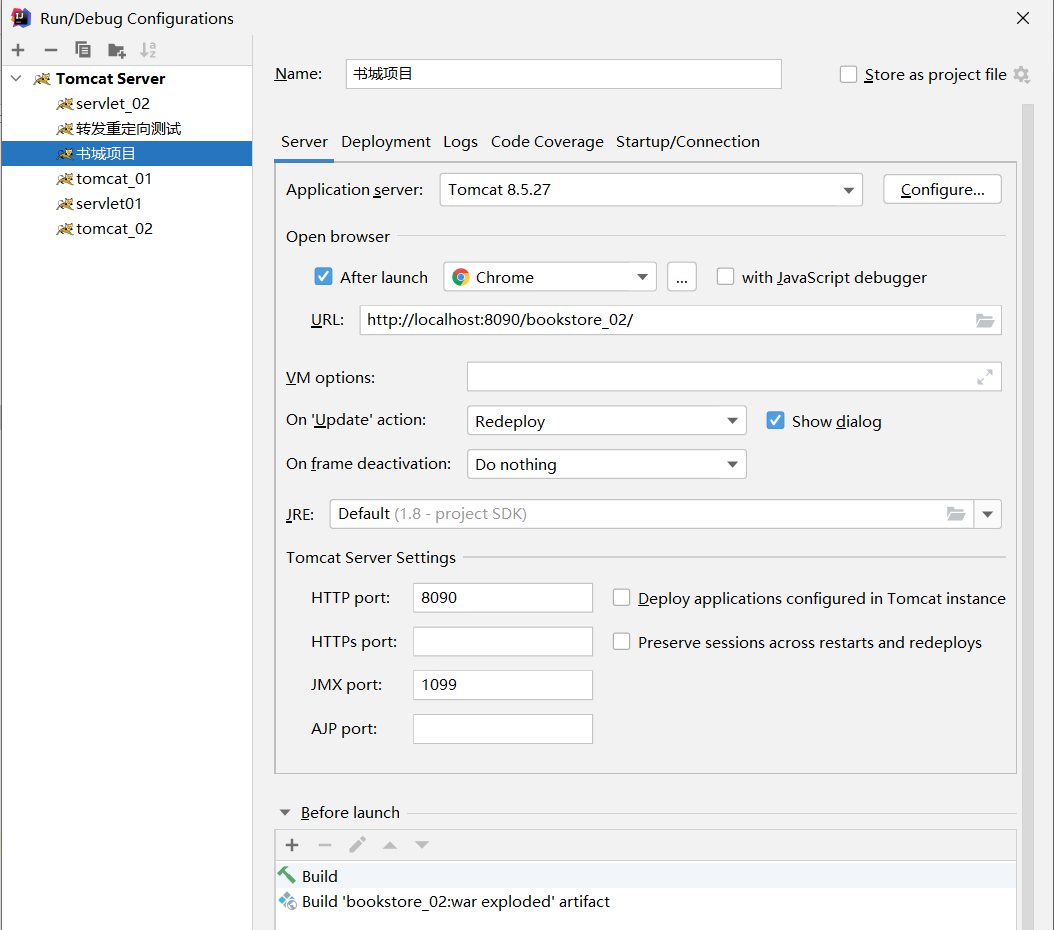The image size is (1054, 930).
Task: Create new configuration folder
Action: (x=116, y=50)
